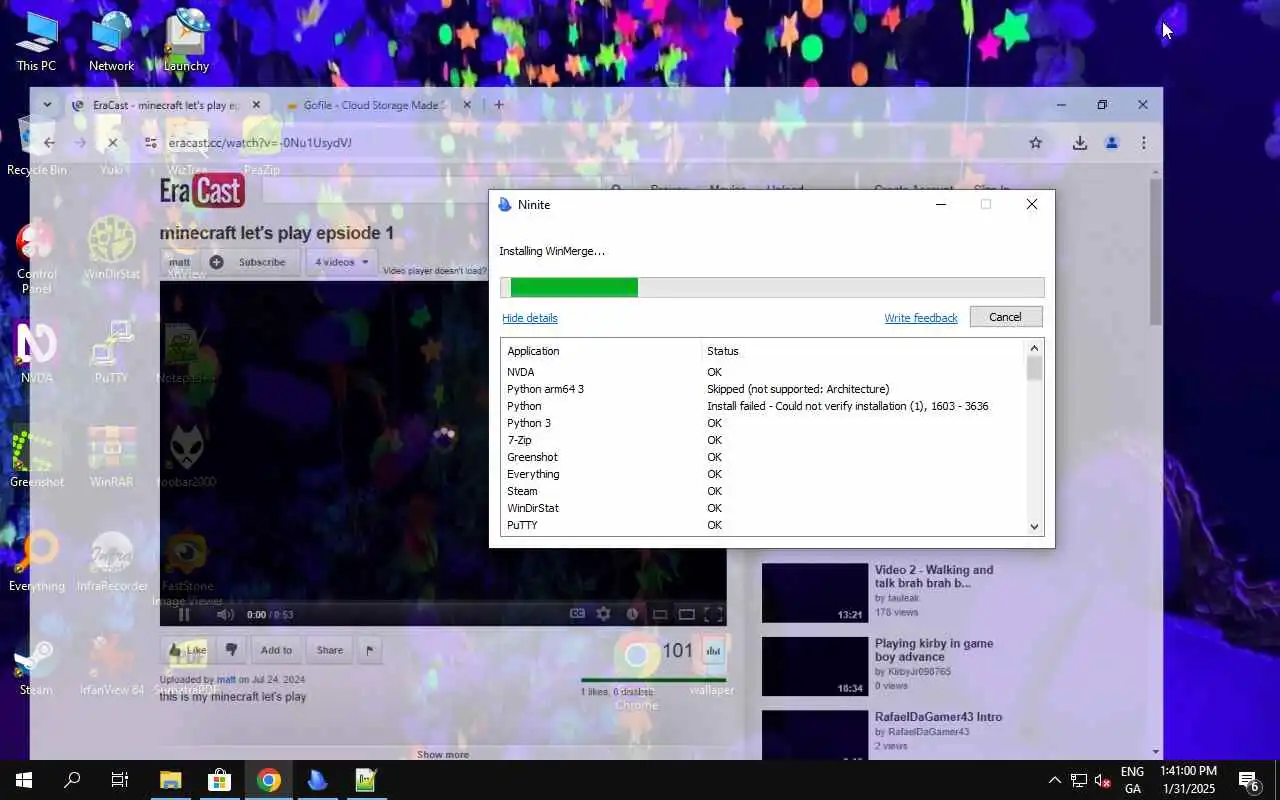This screenshot has height=800, width=1280.
Task: Open 'Video 2 - Walking and talk' thumbnail
Action: pyautogui.click(x=815, y=593)
